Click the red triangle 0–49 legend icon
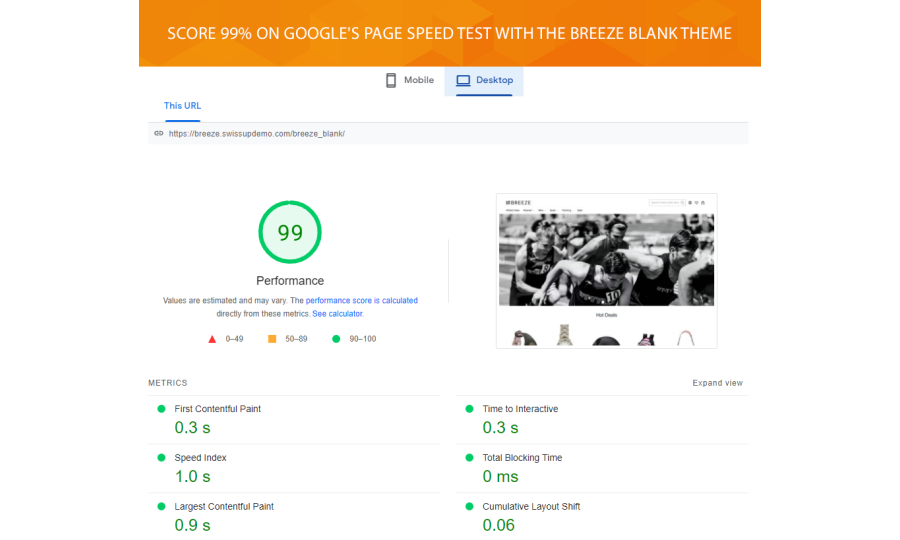This screenshot has width=900, height=540. coord(212,339)
